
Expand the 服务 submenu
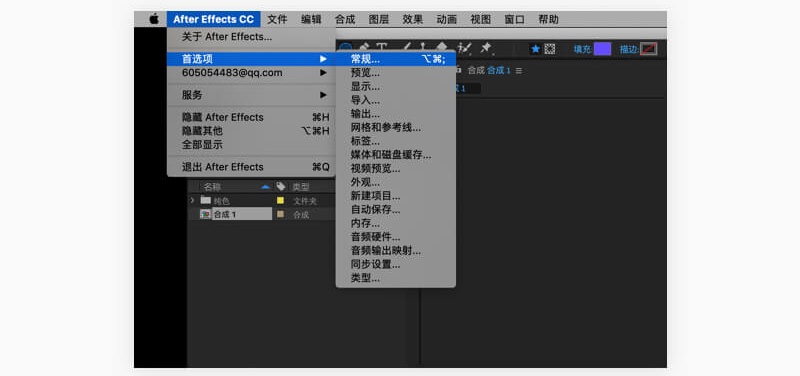[x=323, y=95]
